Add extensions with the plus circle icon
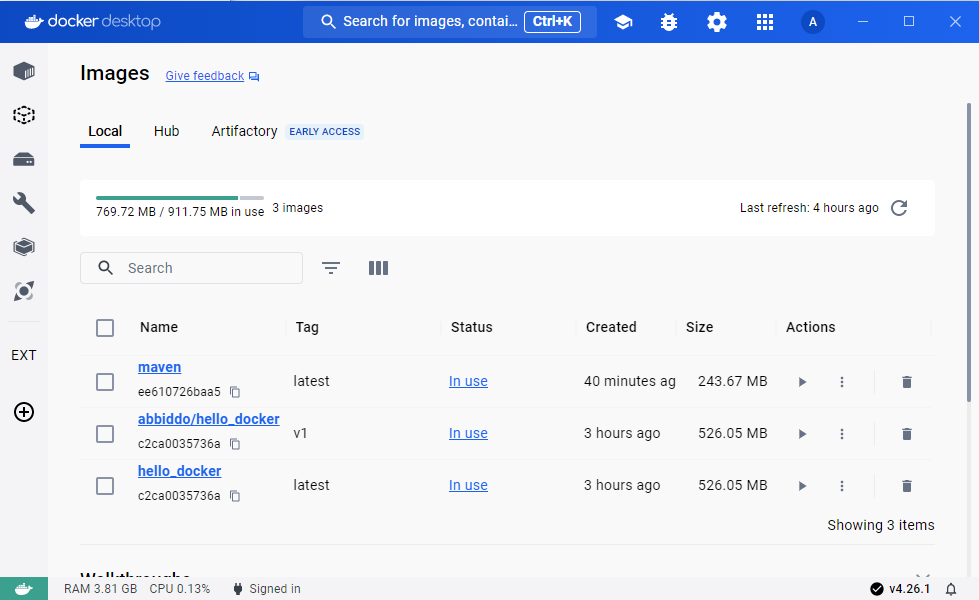This screenshot has height=600, width=979. point(24,412)
